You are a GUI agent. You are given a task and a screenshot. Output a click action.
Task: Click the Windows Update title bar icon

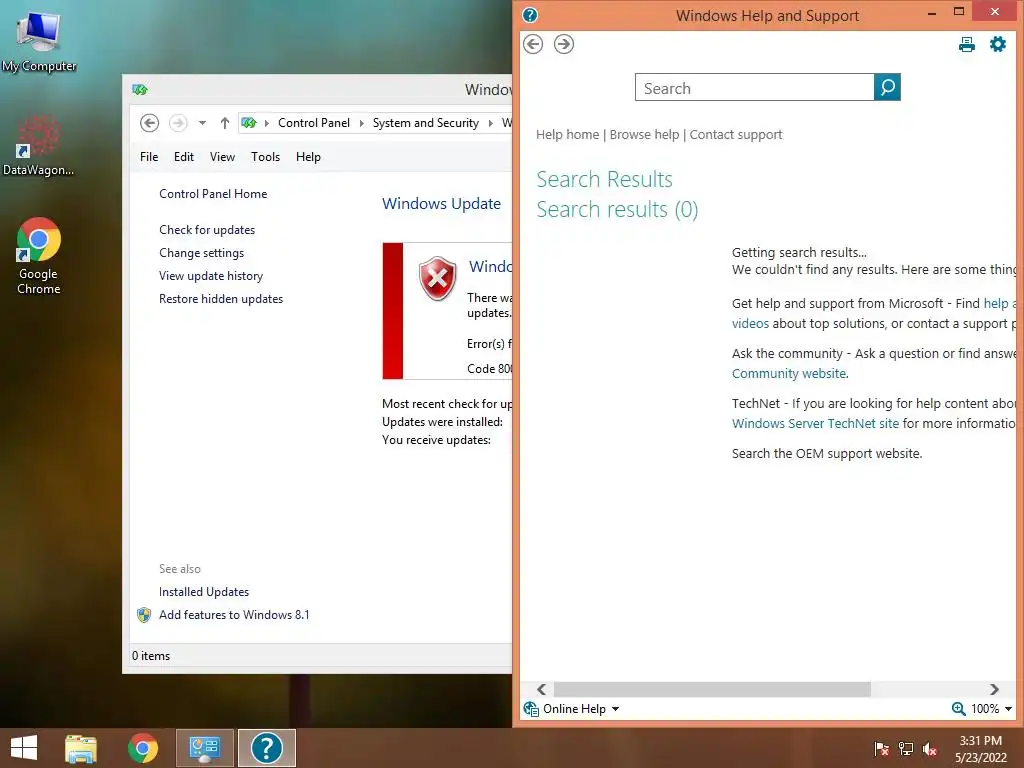coord(140,89)
